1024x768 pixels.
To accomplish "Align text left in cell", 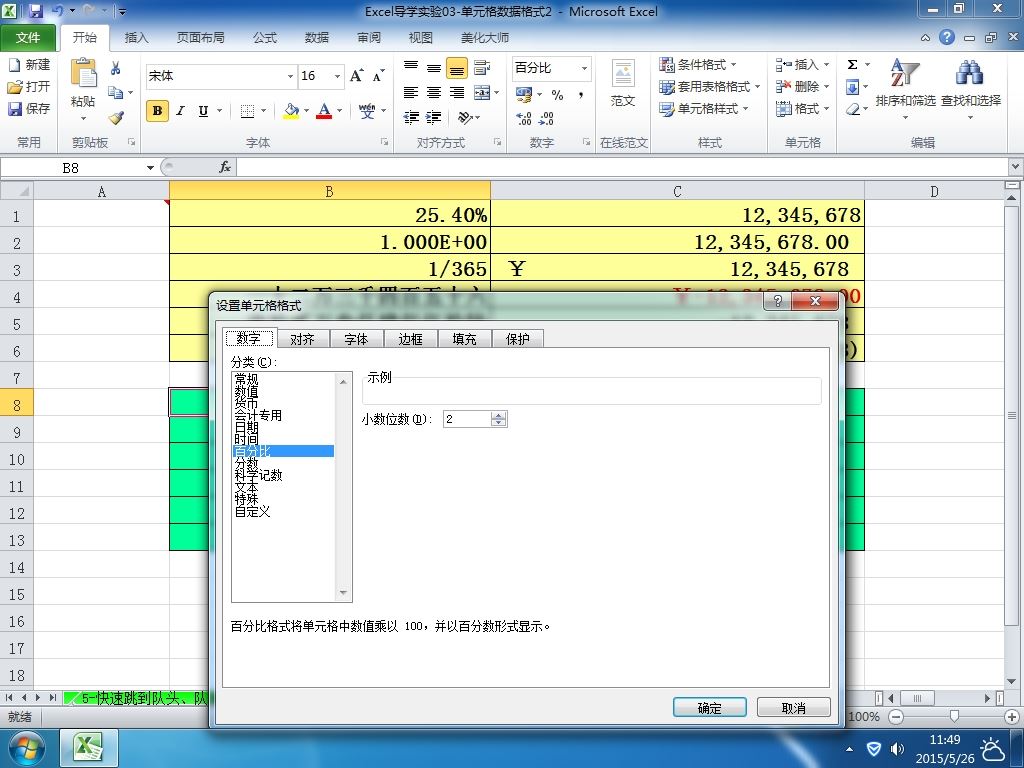I will click(411, 93).
